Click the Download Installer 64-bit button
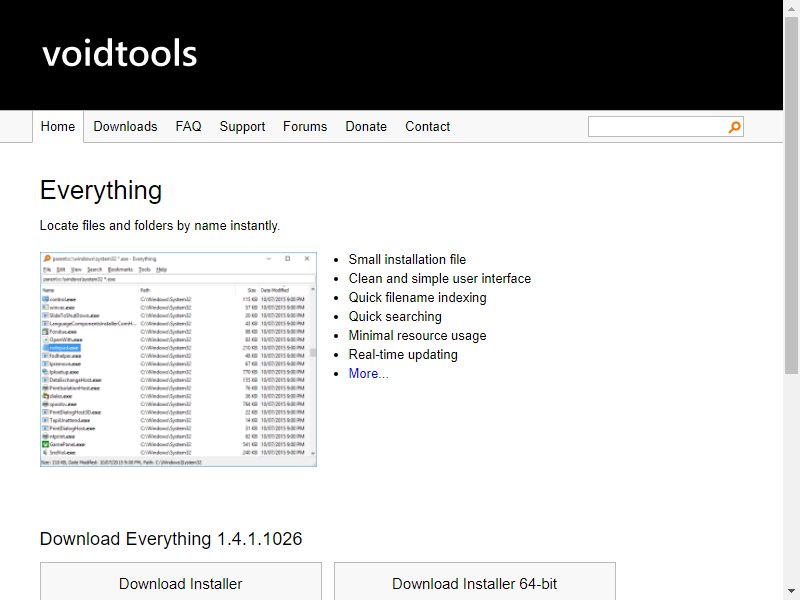The width and height of the screenshot is (800, 600). point(474,582)
